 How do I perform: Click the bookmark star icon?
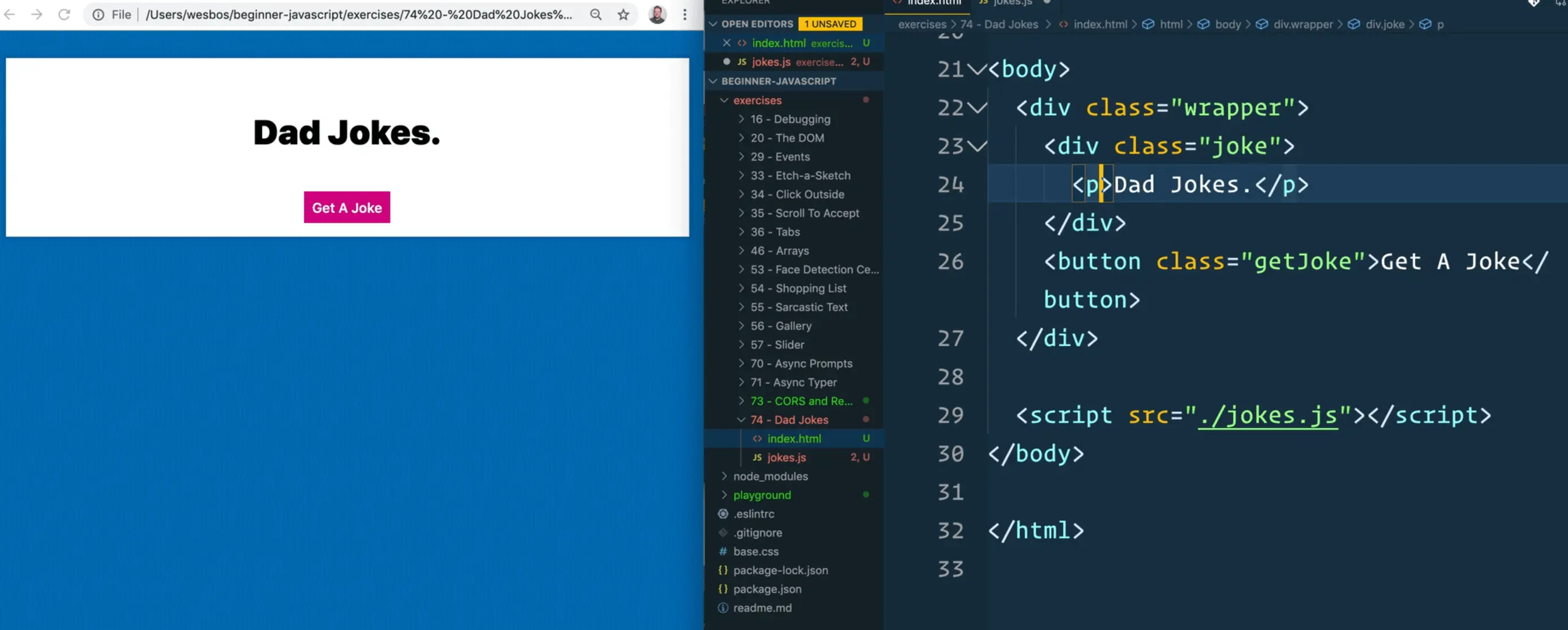click(x=623, y=15)
